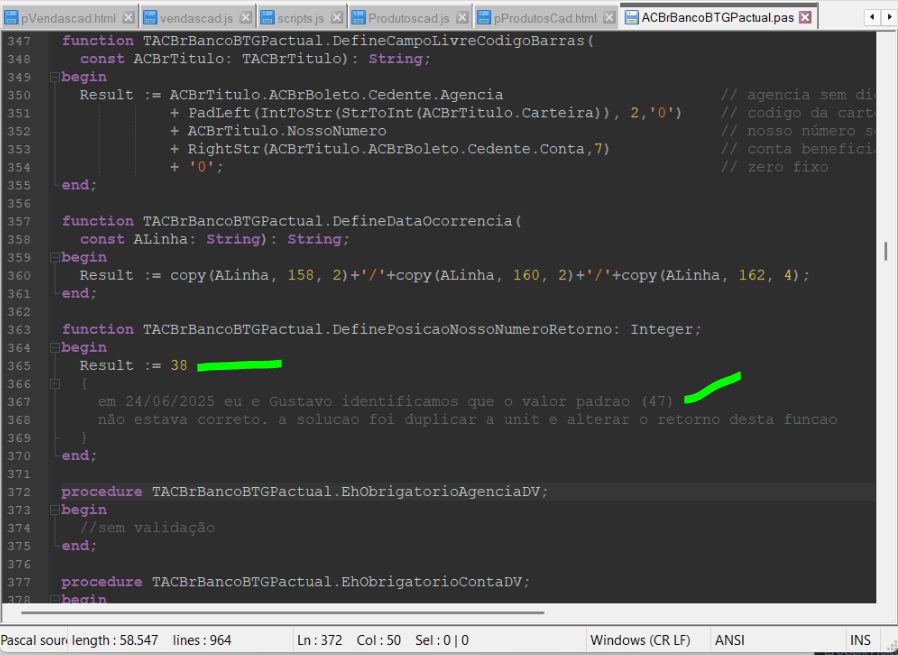Click the save icon on scripts.js tab

tap(267, 18)
